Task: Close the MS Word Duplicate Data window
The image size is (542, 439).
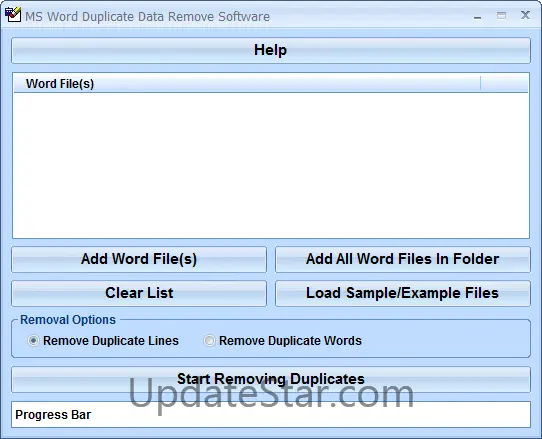Action: [525, 15]
